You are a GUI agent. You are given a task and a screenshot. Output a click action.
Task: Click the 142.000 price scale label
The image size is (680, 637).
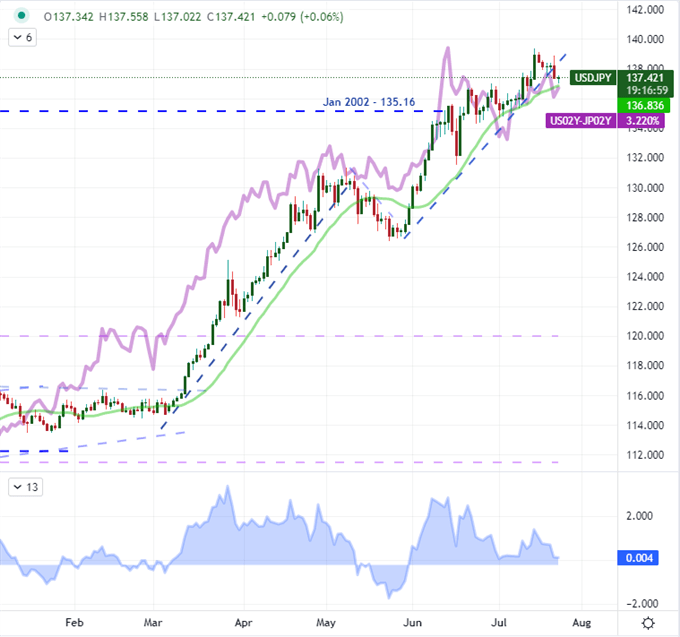point(645,10)
